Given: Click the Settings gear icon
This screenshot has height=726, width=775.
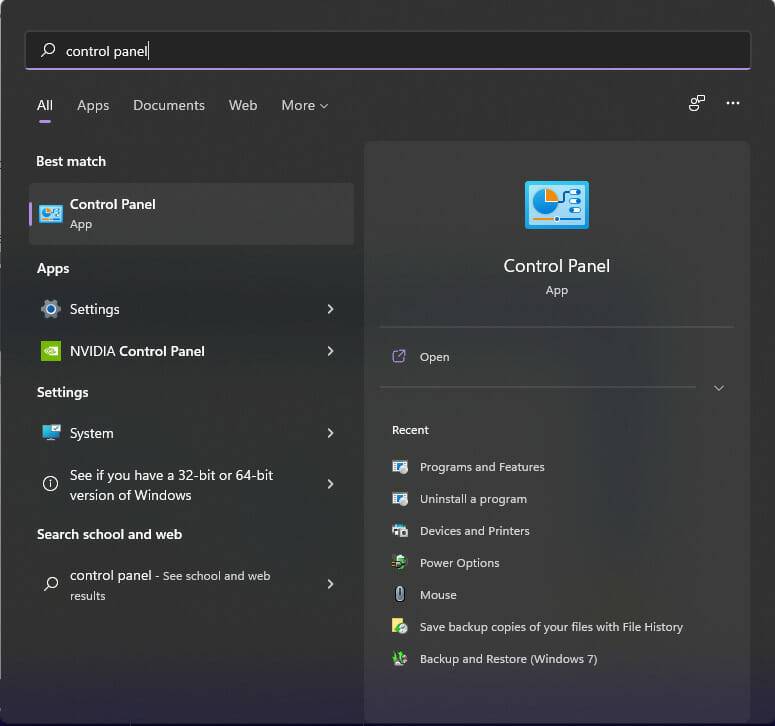Looking at the screenshot, I should point(51,309).
